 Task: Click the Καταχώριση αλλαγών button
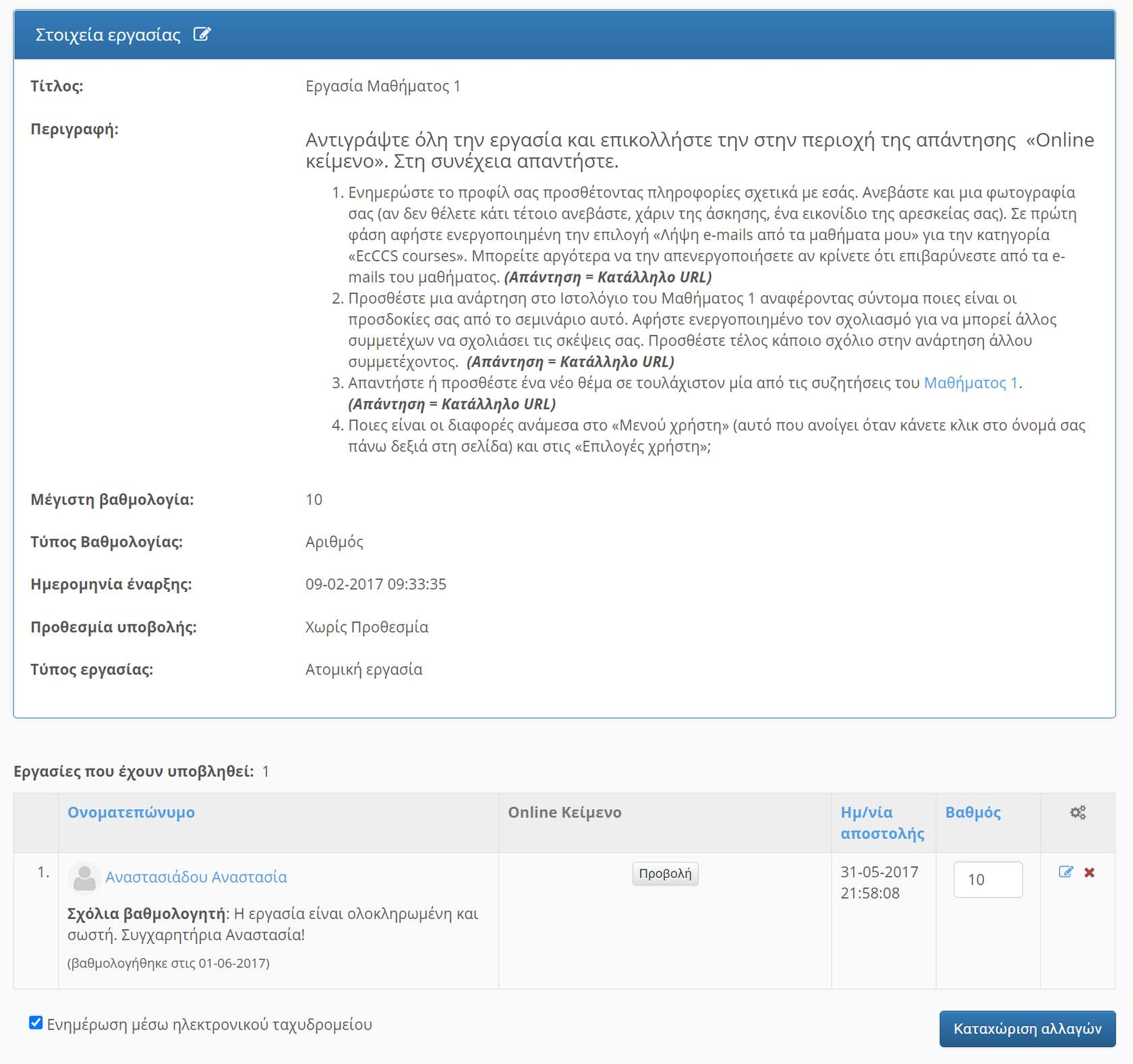click(1026, 1028)
